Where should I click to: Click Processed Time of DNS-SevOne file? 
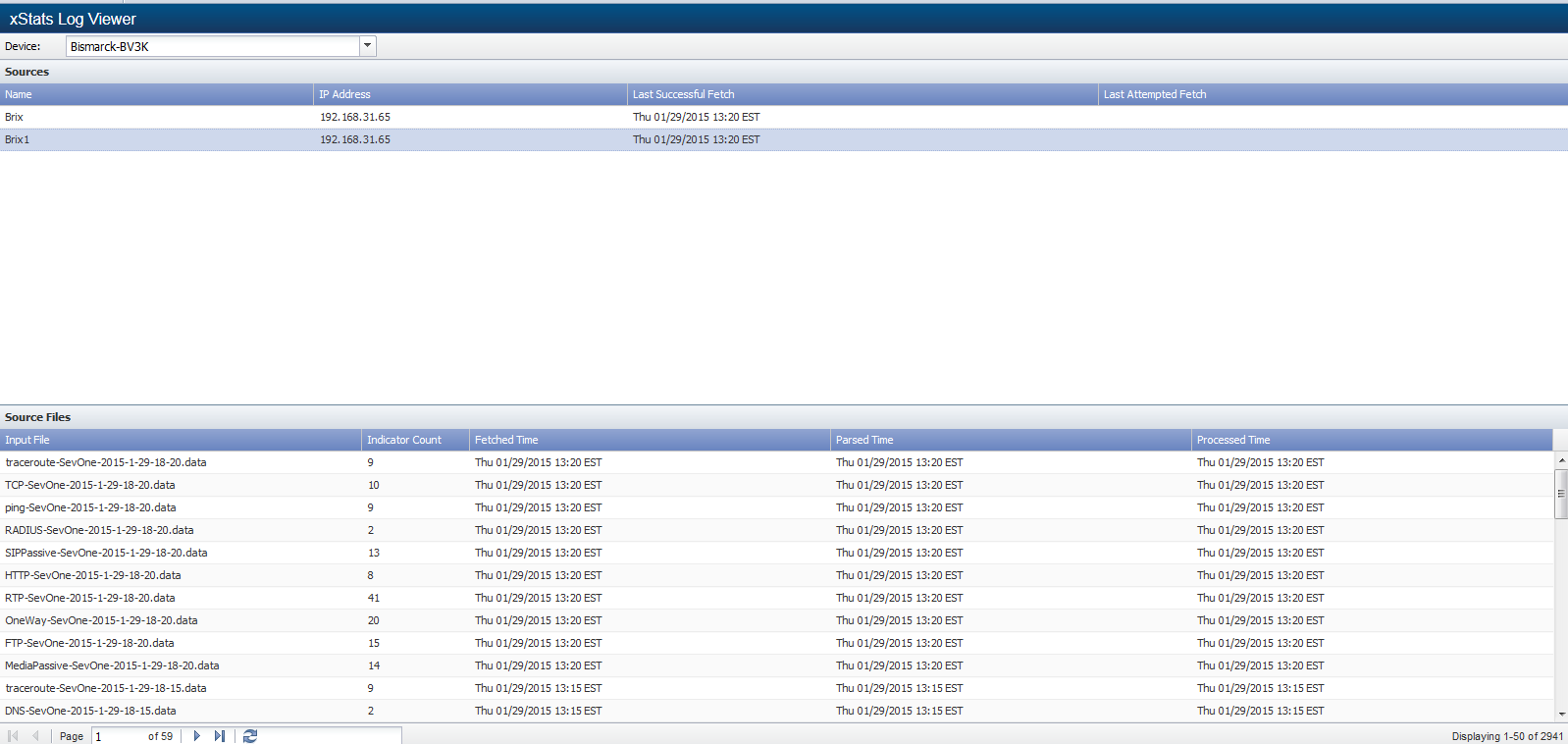click(x=1261, y=711)
